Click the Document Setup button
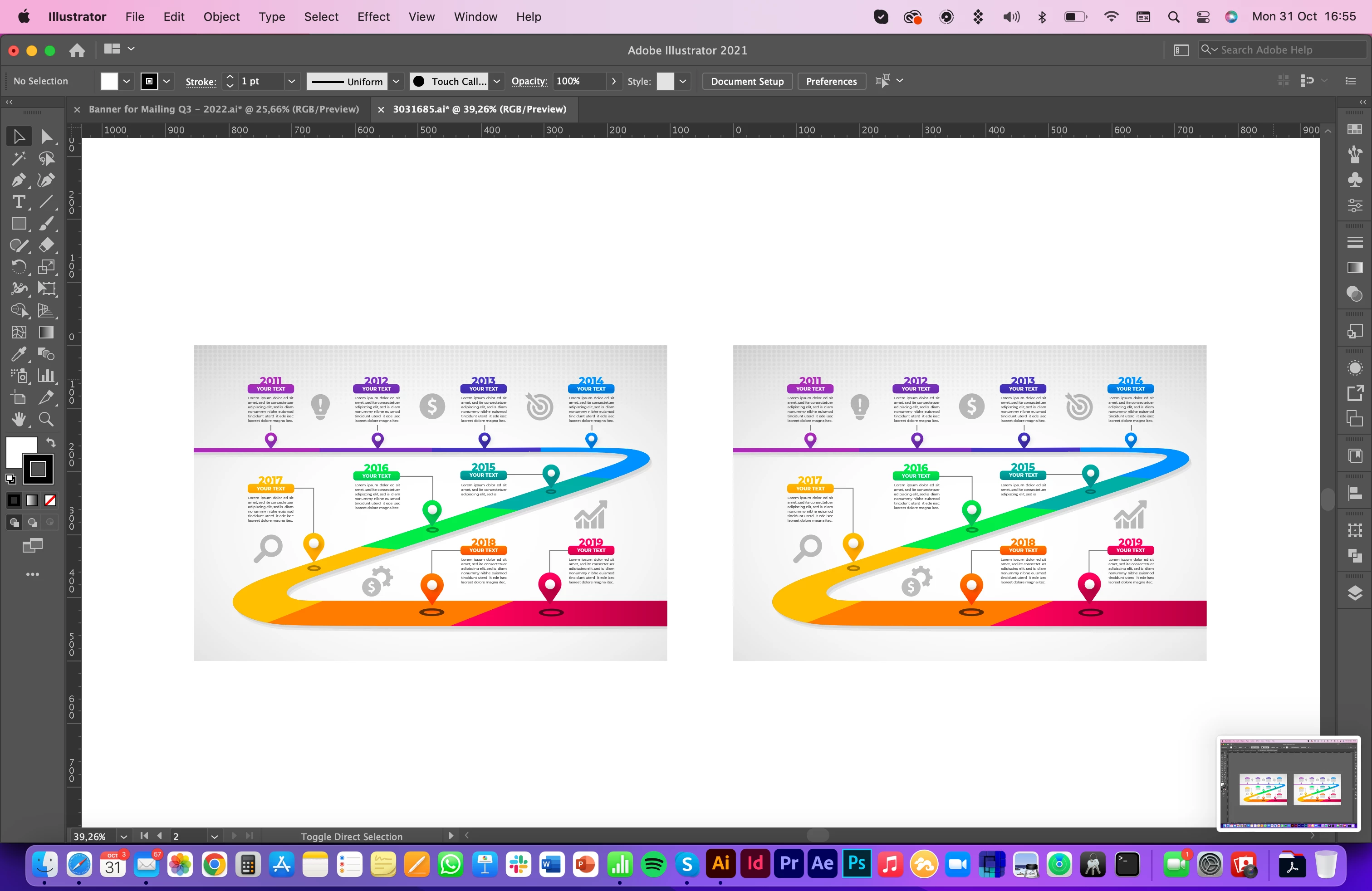The width and height of the screenshot is (1372, 891). (x=746, y=81)
